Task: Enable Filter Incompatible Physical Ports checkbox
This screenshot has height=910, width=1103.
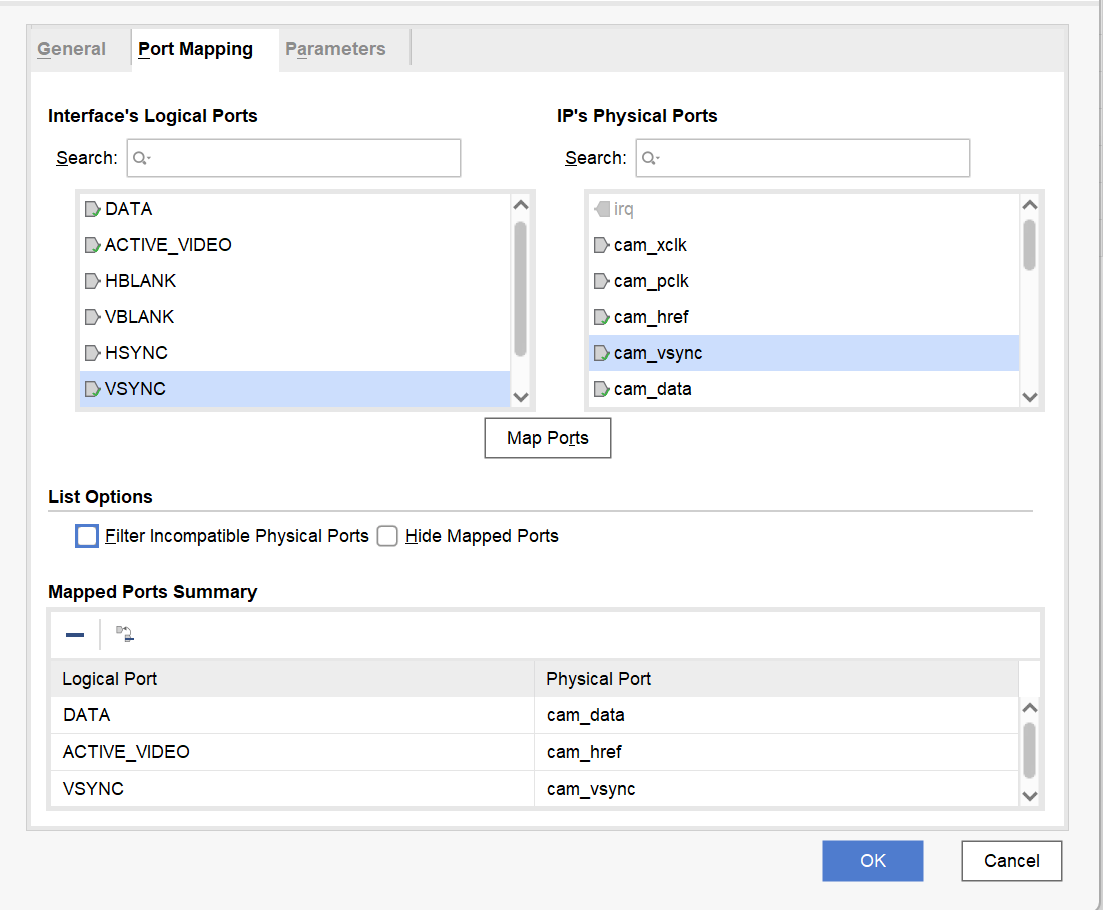Action: pyautogui.click(x=87, y=536)
